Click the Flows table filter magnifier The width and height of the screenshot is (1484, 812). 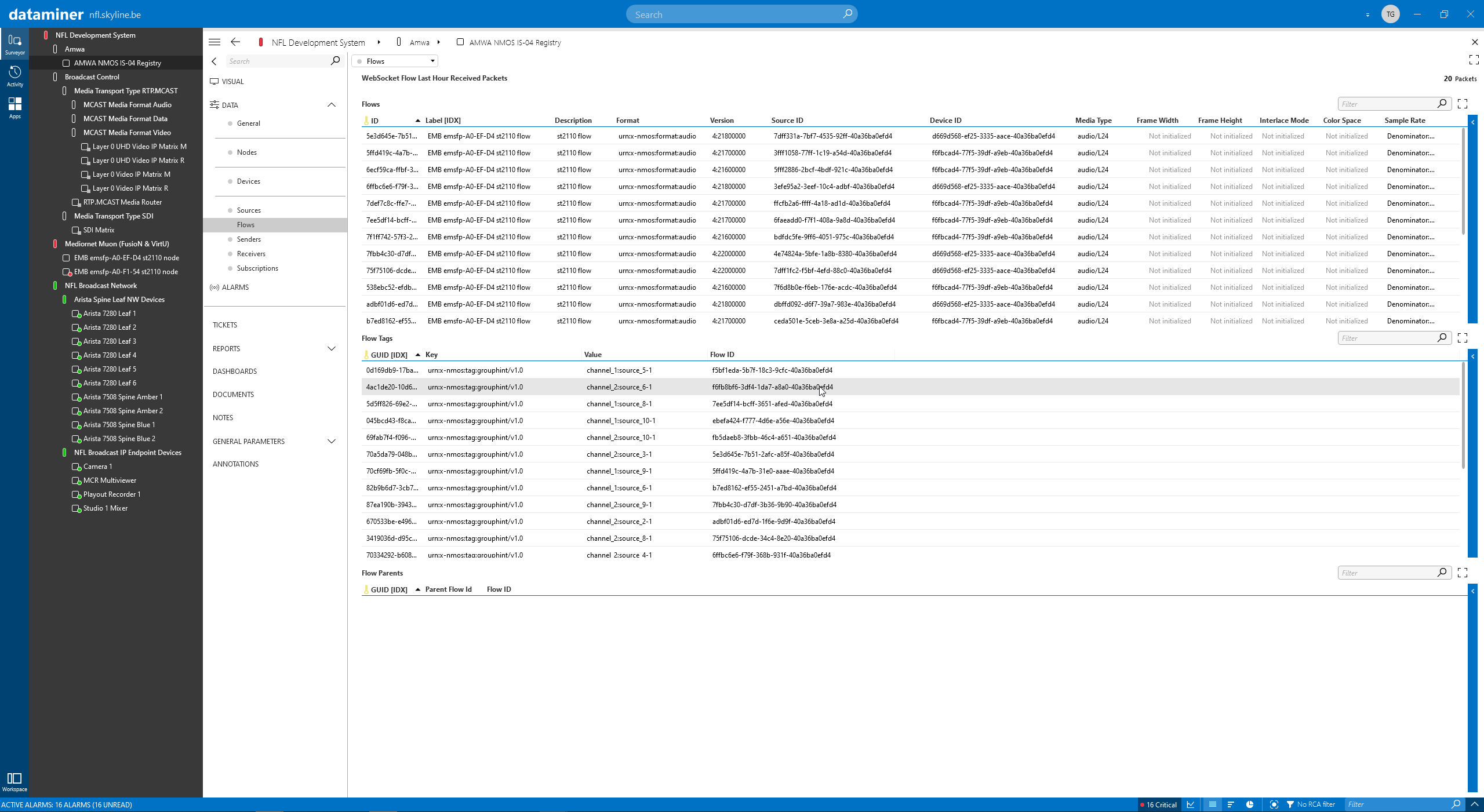(1442, 104)
